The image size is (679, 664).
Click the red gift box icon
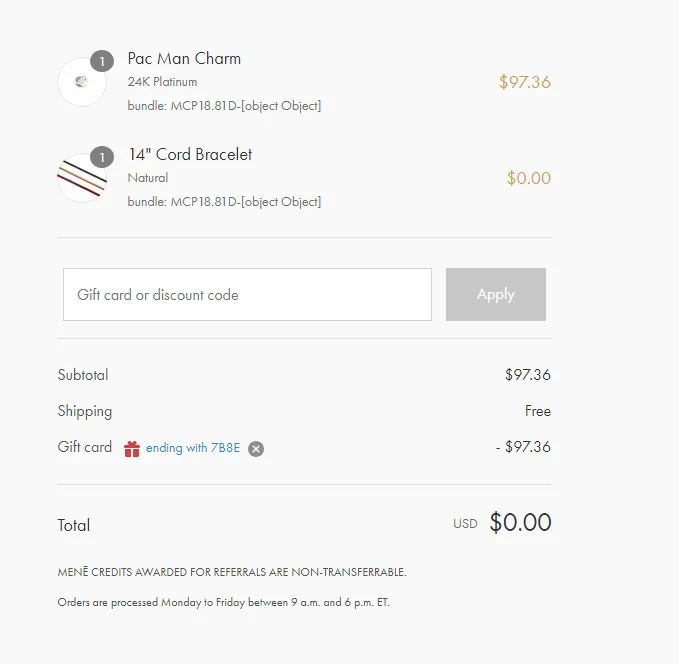click(132, 449)
